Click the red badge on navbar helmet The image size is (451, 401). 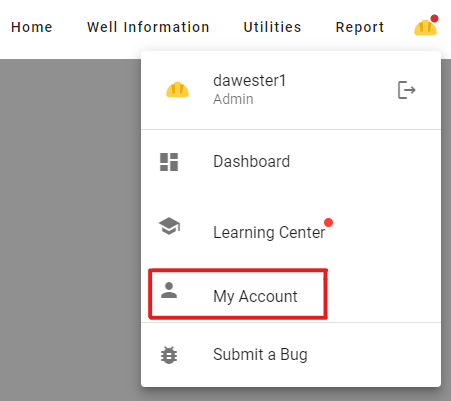(434, 18)
